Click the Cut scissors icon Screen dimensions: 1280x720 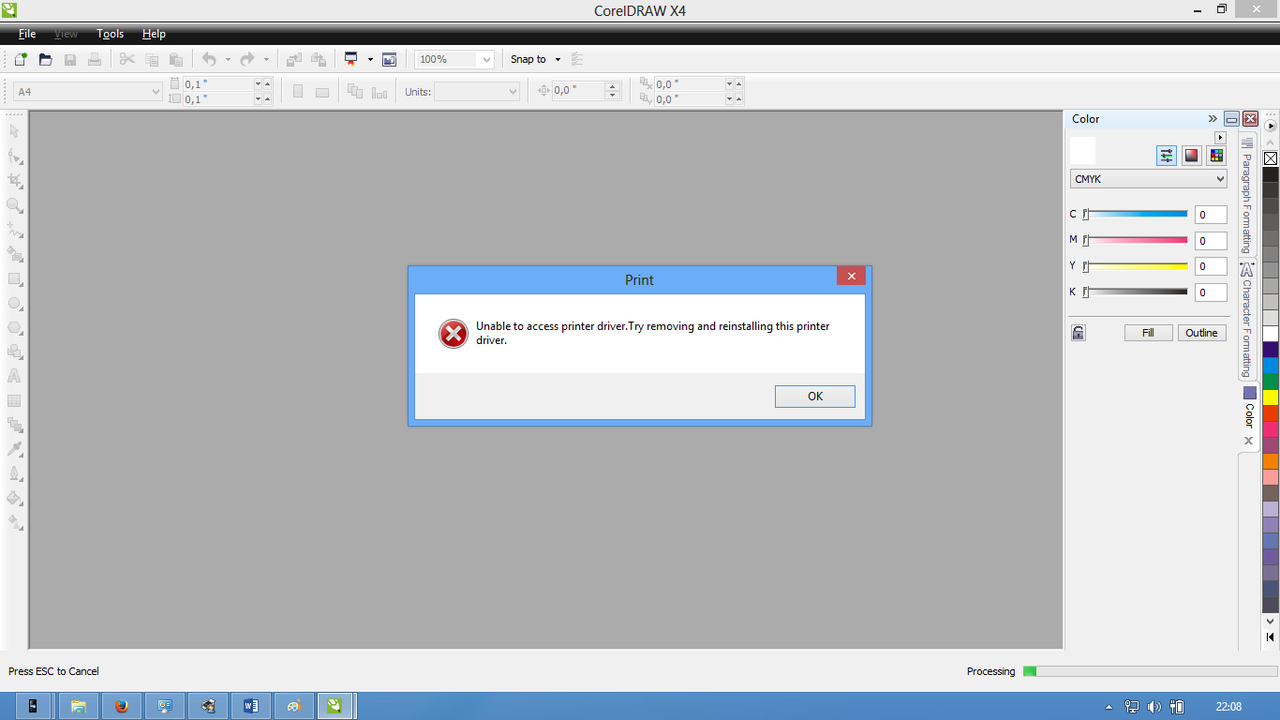tap(127, 60)
